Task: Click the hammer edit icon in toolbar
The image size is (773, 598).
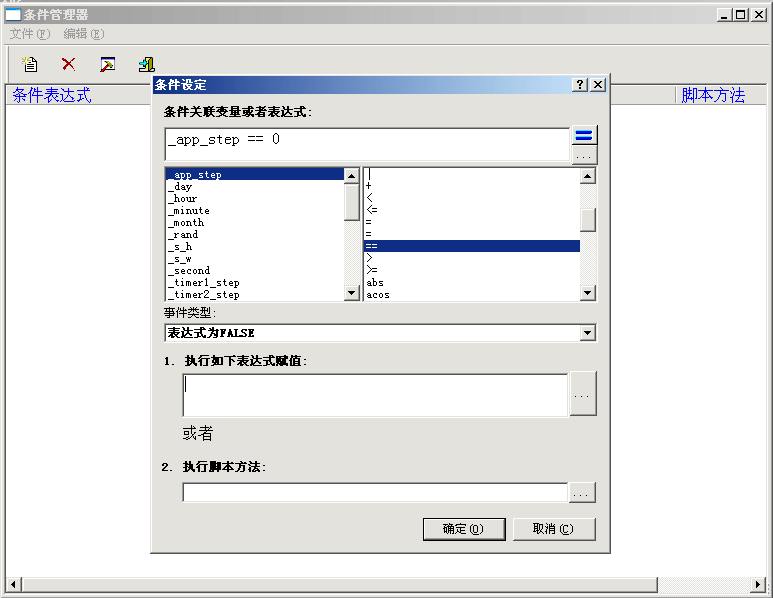Action: pos(107,64)
